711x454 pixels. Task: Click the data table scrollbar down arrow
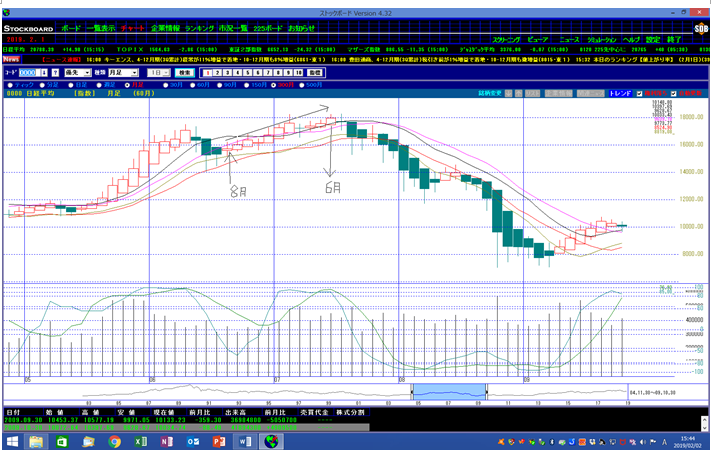point(705,428)
